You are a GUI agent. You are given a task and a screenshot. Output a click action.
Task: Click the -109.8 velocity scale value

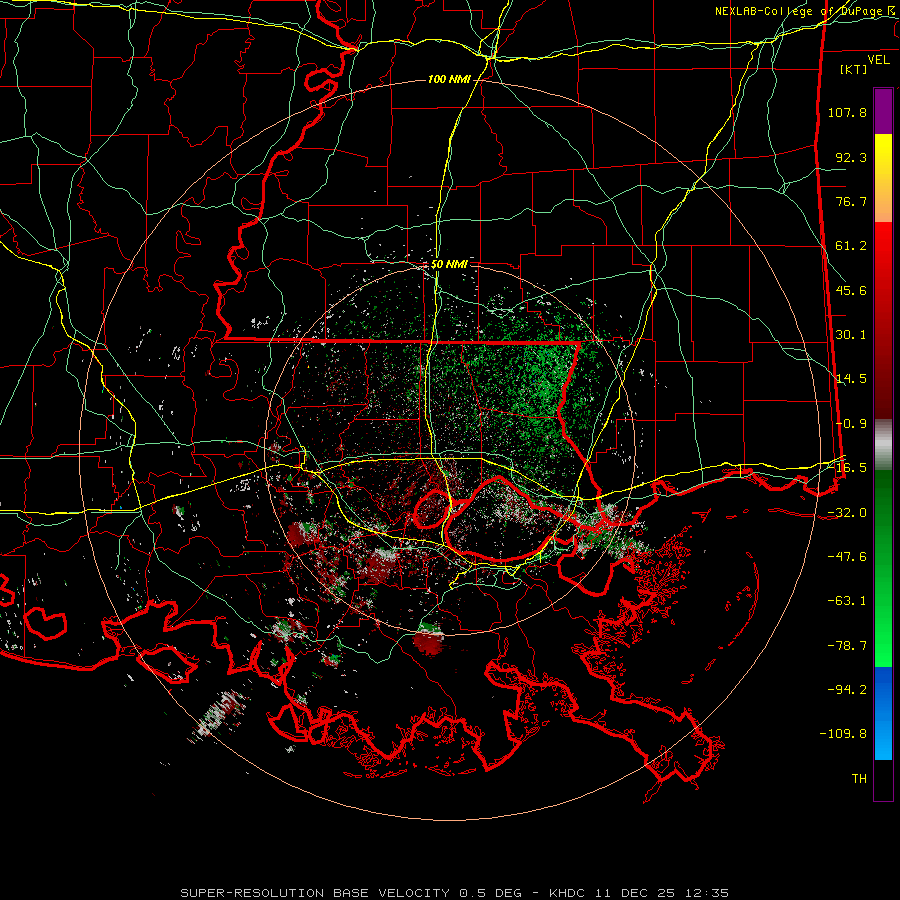click(843, 734)
